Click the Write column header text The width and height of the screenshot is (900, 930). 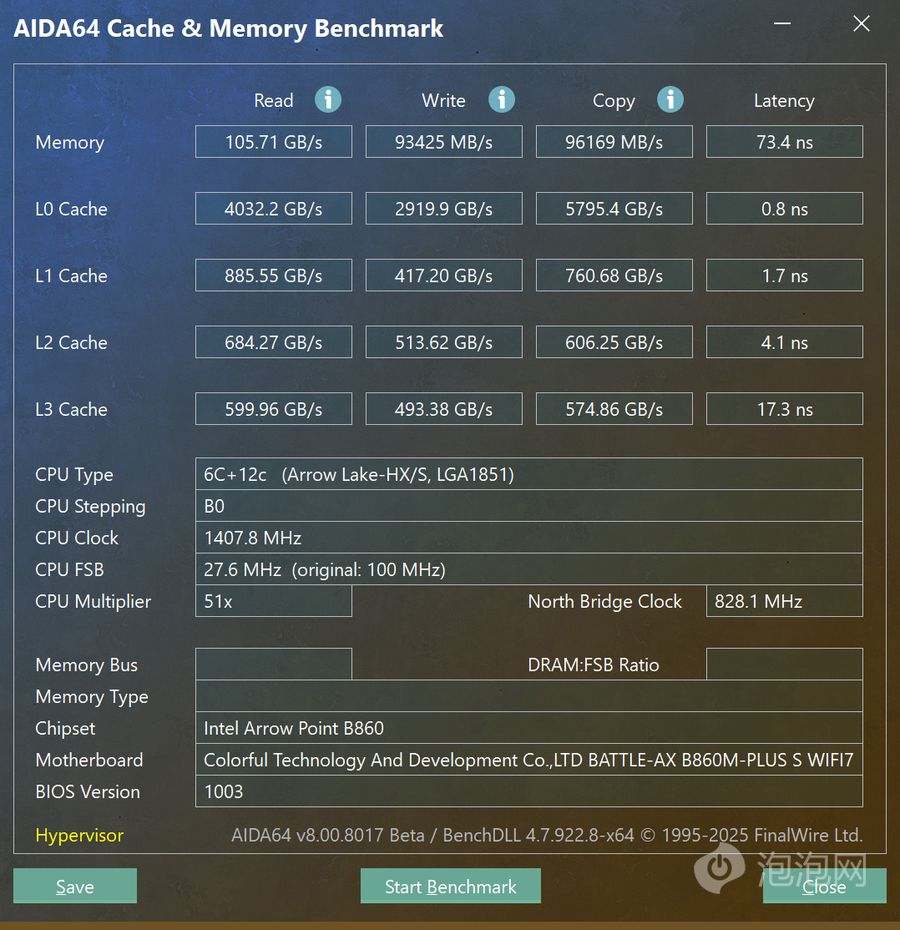pos(443,100)
